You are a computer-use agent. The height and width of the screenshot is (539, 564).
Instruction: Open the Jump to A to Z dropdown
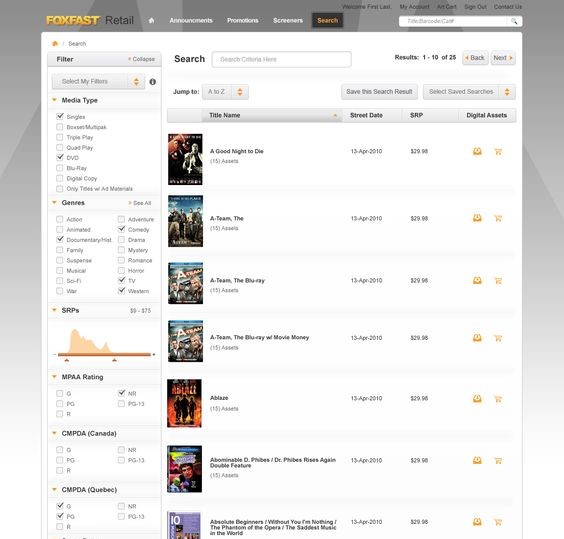(225, 92)
